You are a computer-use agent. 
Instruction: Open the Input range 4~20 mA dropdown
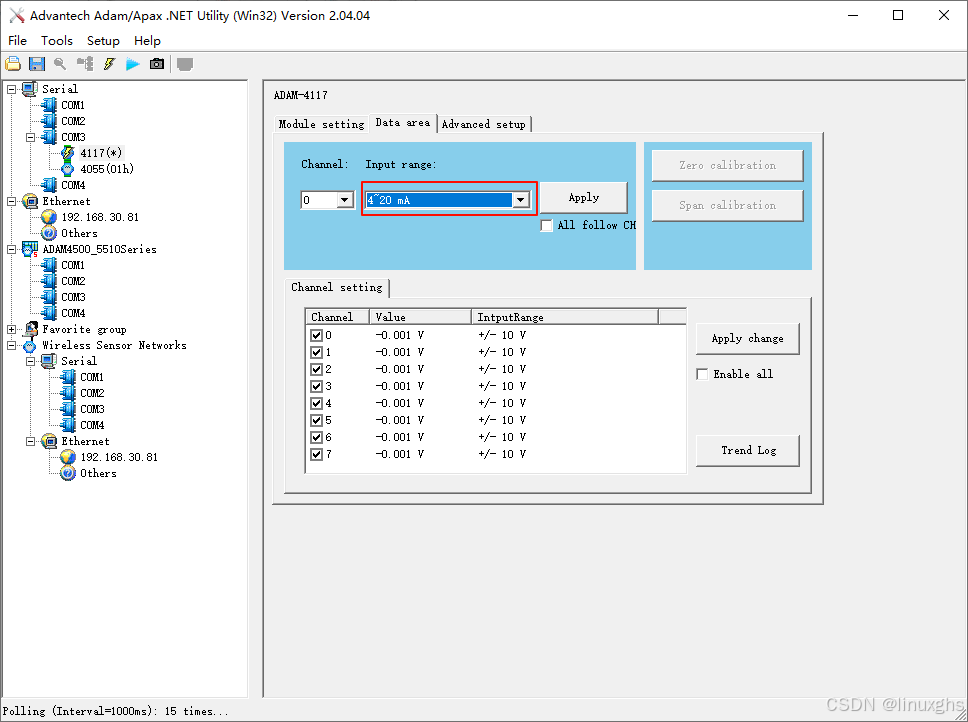point(520,200)
